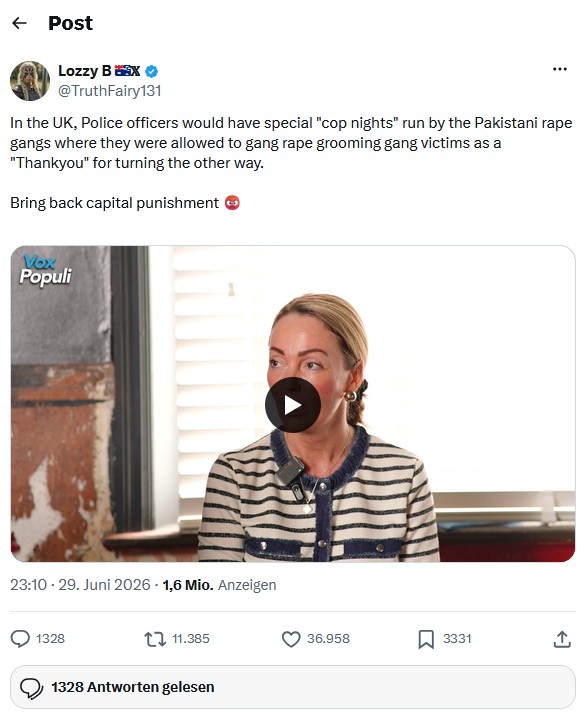This screenshot has height=721, width=587.
Task: Open the three-dot more options menu
Action: click(559, 69)
